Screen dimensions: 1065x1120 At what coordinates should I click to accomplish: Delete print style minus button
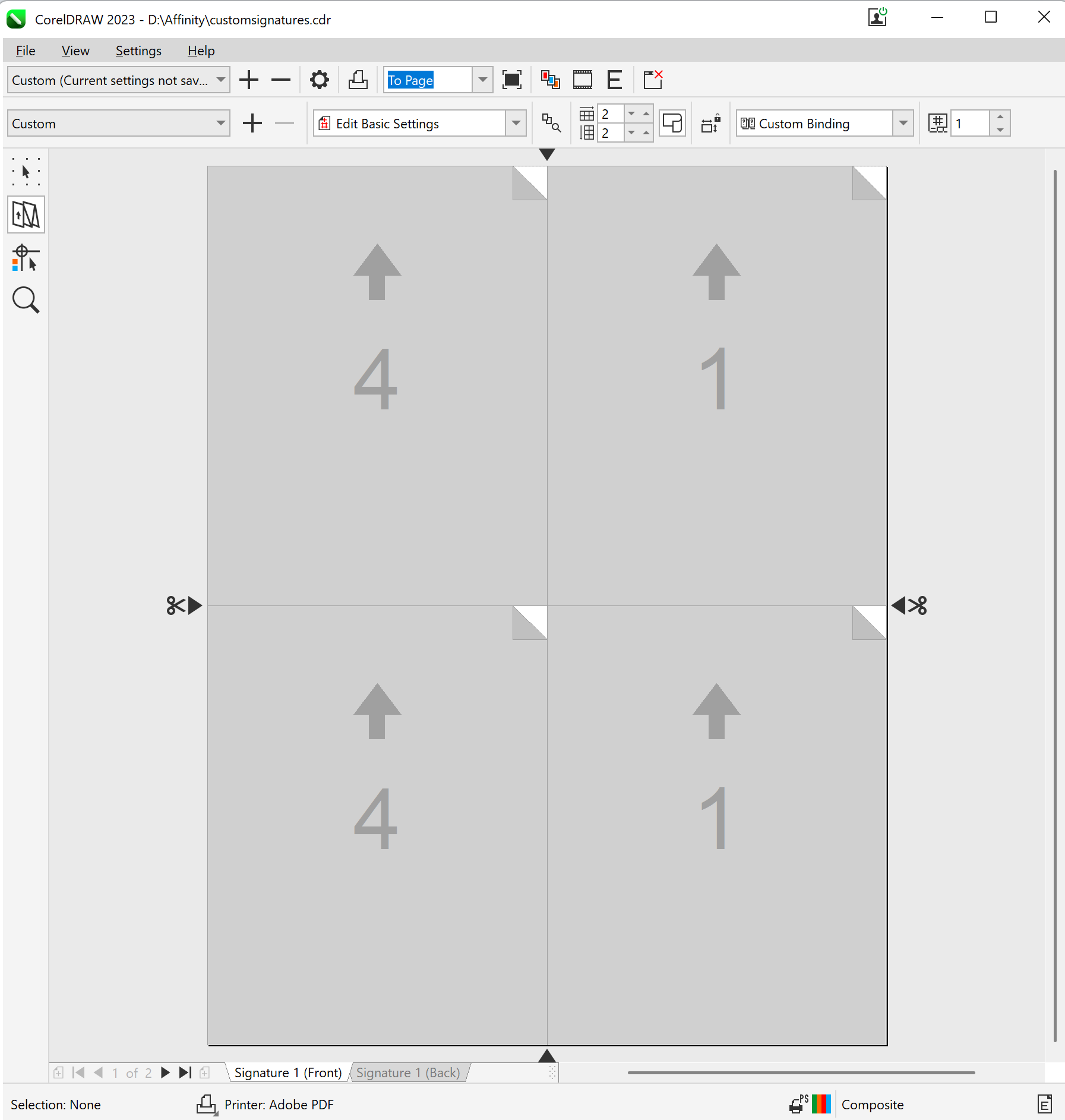pos(281,80)
